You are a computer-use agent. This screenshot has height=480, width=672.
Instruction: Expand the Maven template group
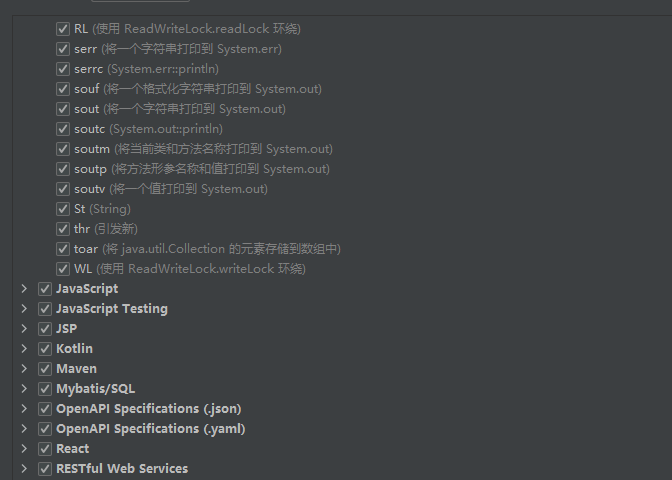[24, 369]
